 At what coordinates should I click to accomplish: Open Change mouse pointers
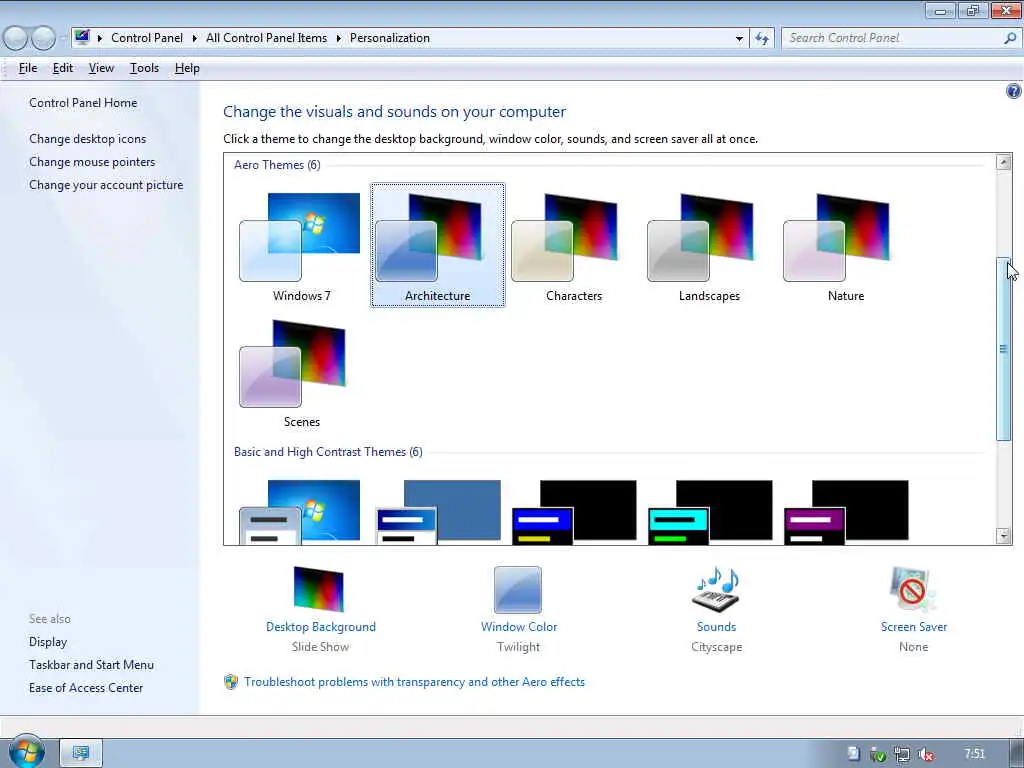(x=92, y=162)
